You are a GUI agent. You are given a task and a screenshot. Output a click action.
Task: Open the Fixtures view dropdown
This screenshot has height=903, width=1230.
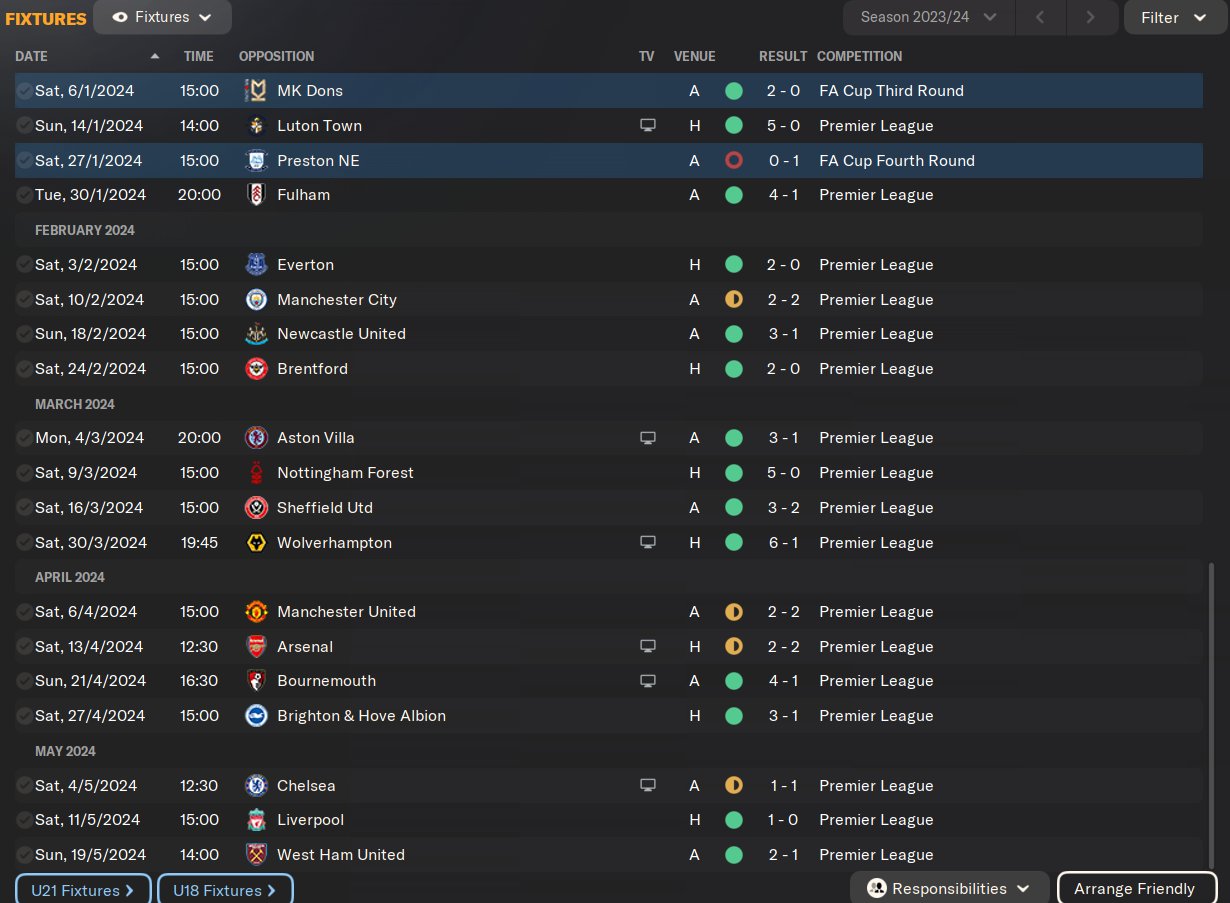pyautogui.click(x=162, y=17)
